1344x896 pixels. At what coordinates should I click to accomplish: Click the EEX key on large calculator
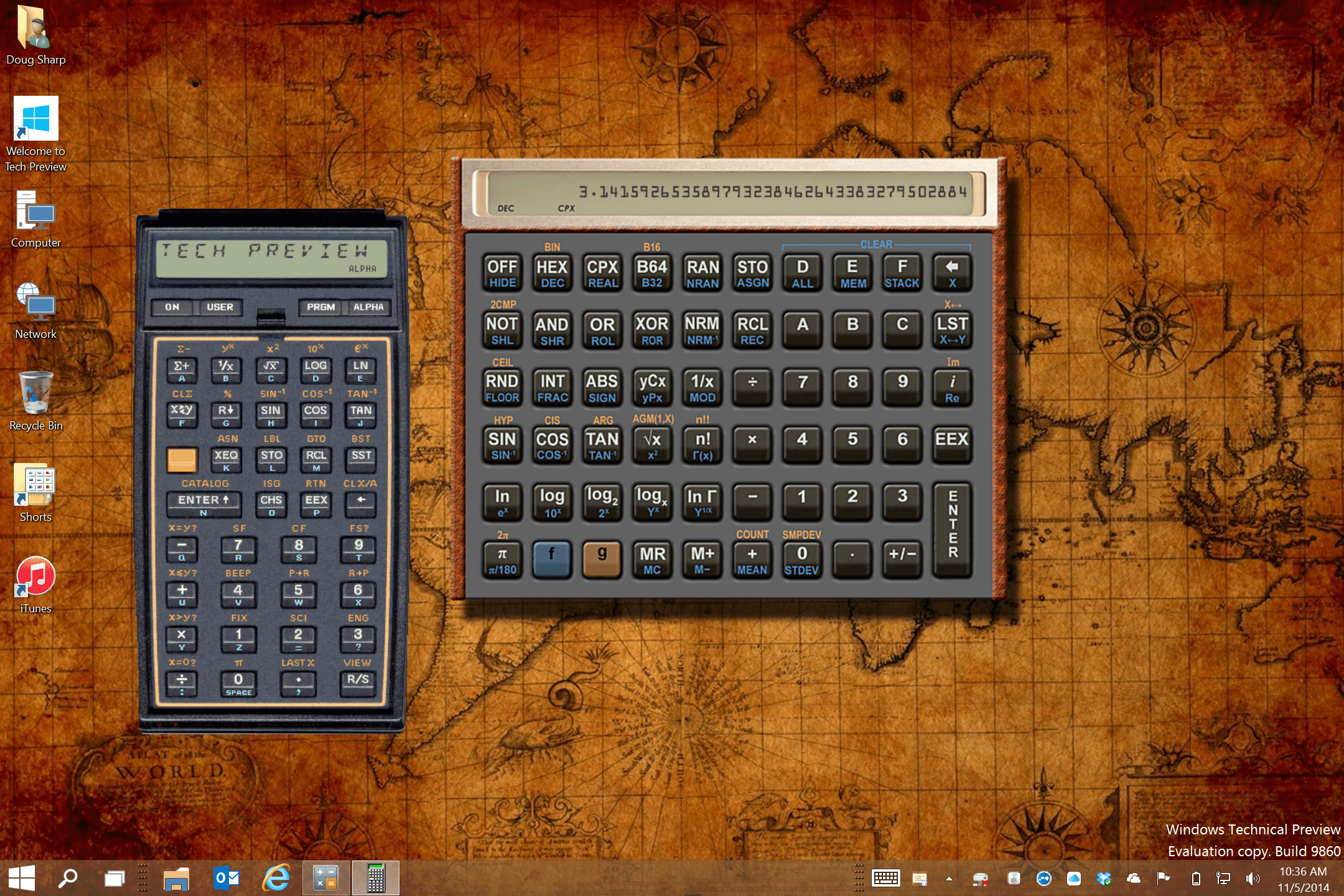952,445
